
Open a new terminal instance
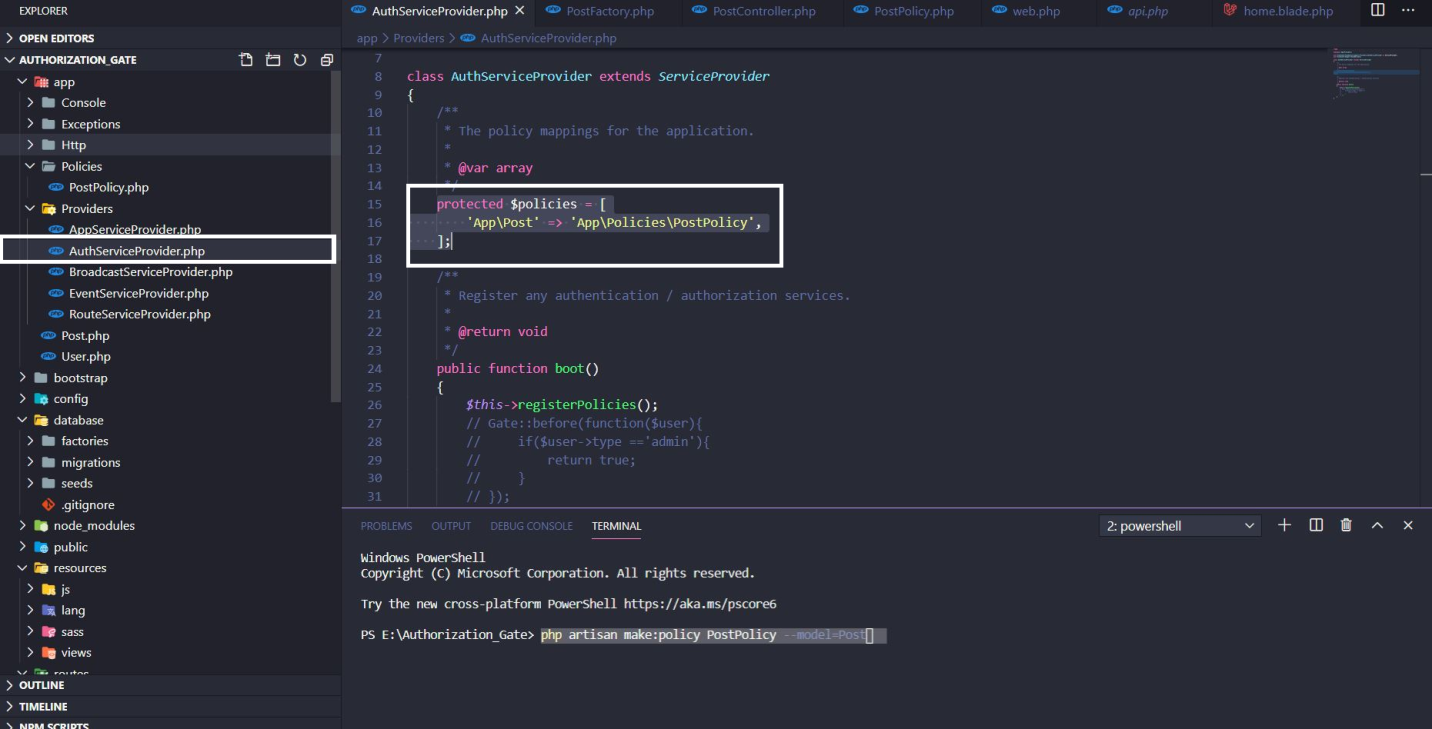click(x=1284, y=524)
